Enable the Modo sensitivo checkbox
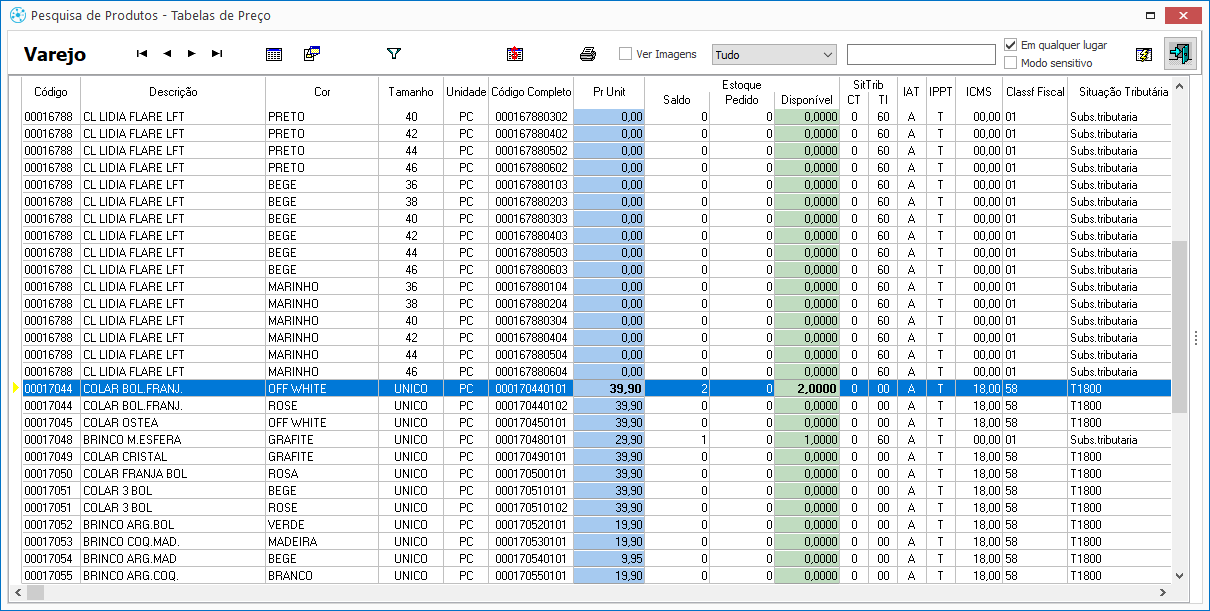The image size is (1210, 611). tap(1011, 63)
